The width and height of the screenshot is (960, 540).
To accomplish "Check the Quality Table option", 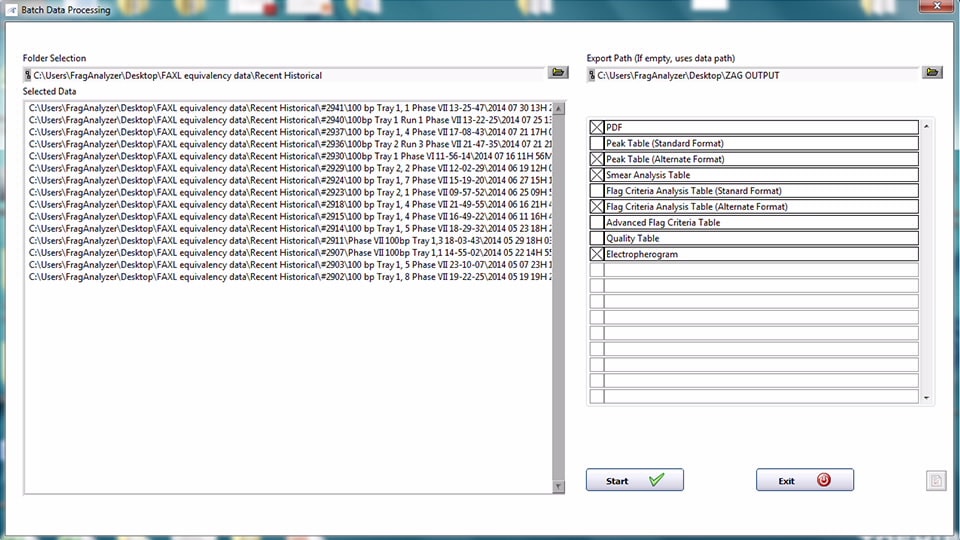I will 597,238.
